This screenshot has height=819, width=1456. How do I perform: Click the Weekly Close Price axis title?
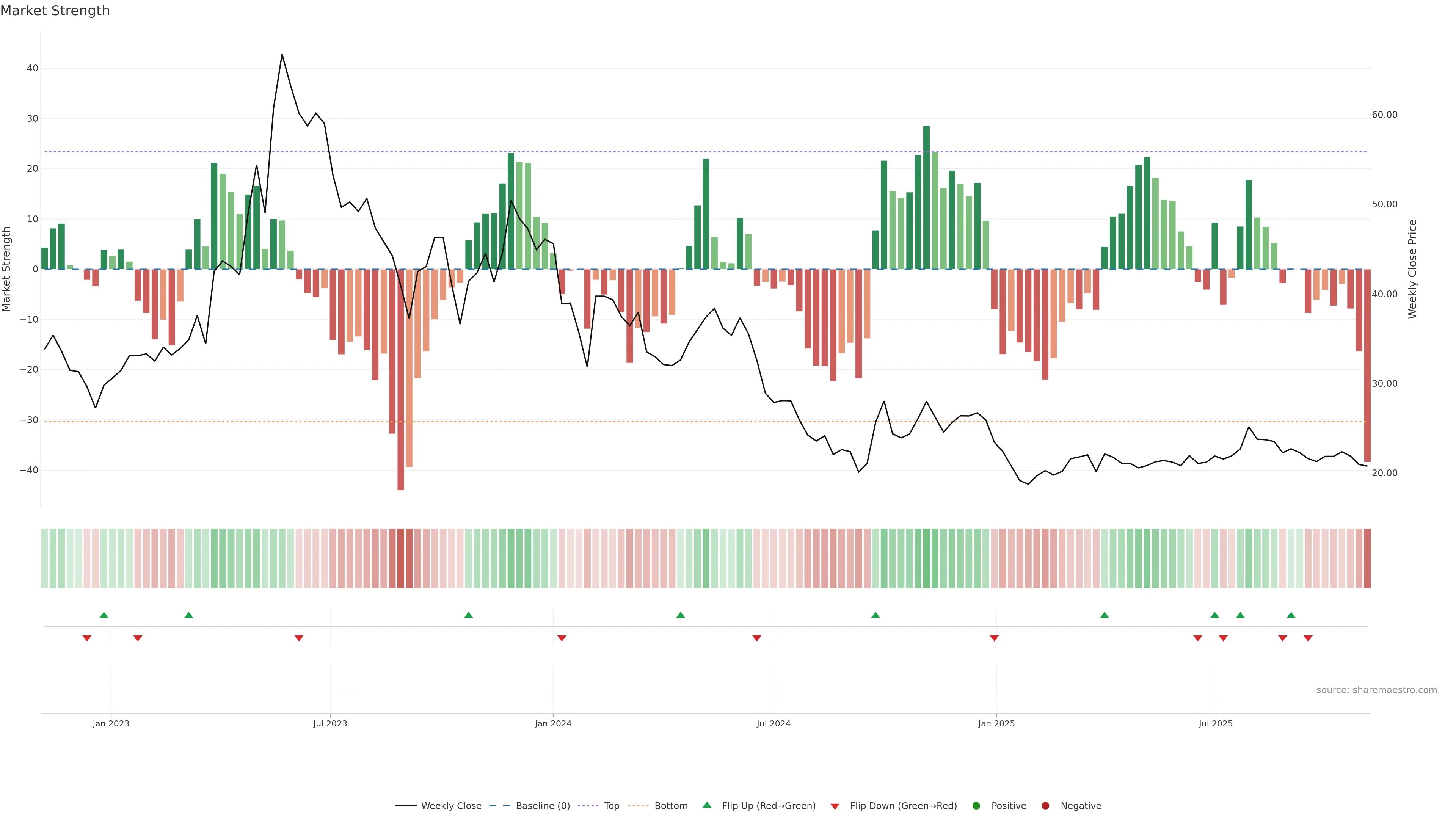[x=1412, y=269]
